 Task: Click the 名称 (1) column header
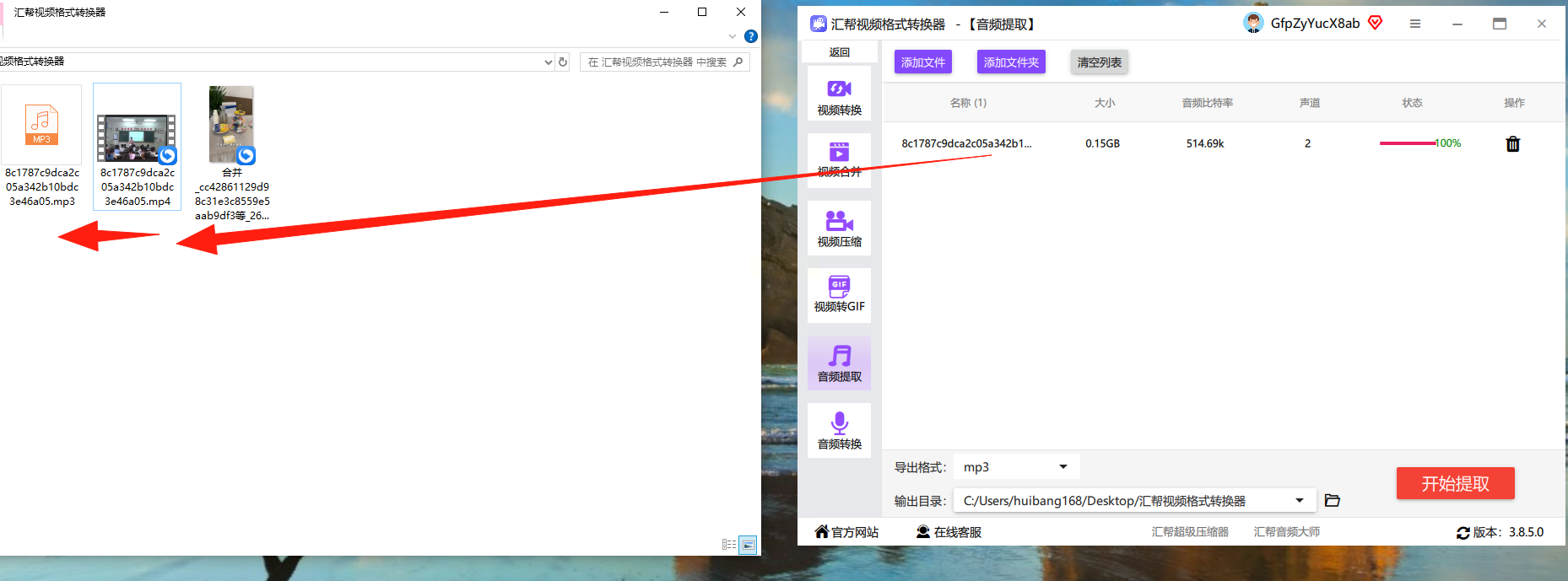click(x=968, y=103)
